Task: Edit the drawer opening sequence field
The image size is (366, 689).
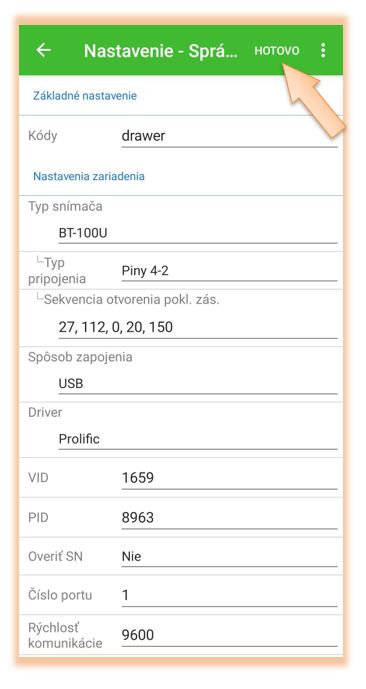Action: [198, 328]
